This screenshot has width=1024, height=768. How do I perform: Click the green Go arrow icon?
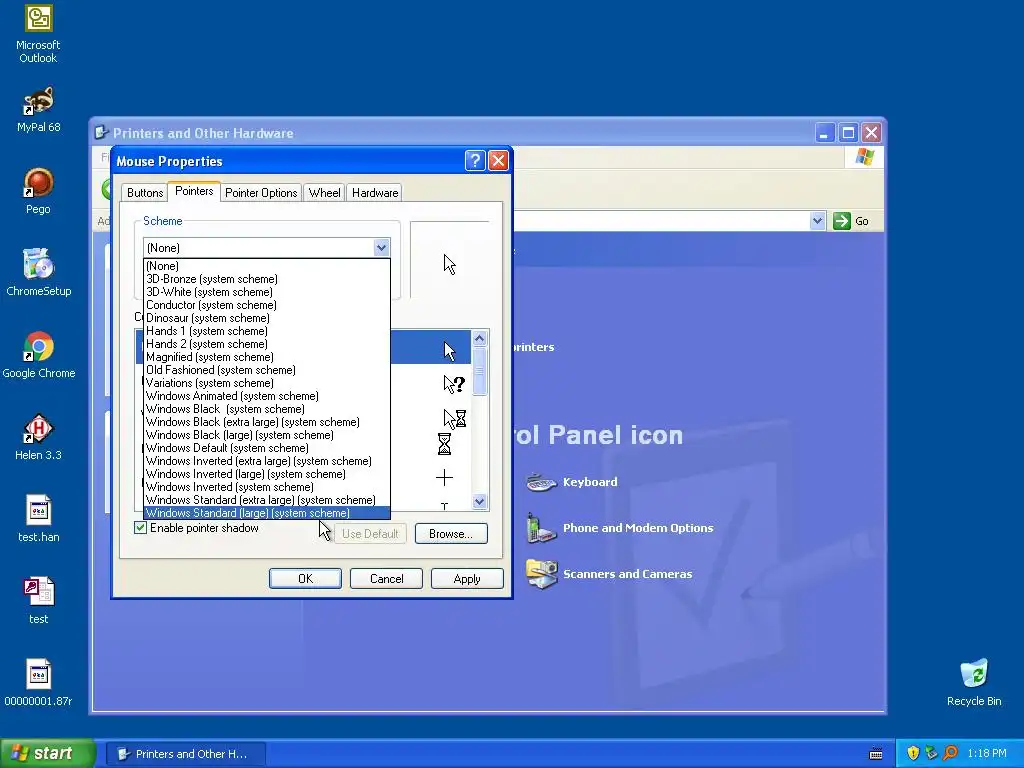[842, 221]
